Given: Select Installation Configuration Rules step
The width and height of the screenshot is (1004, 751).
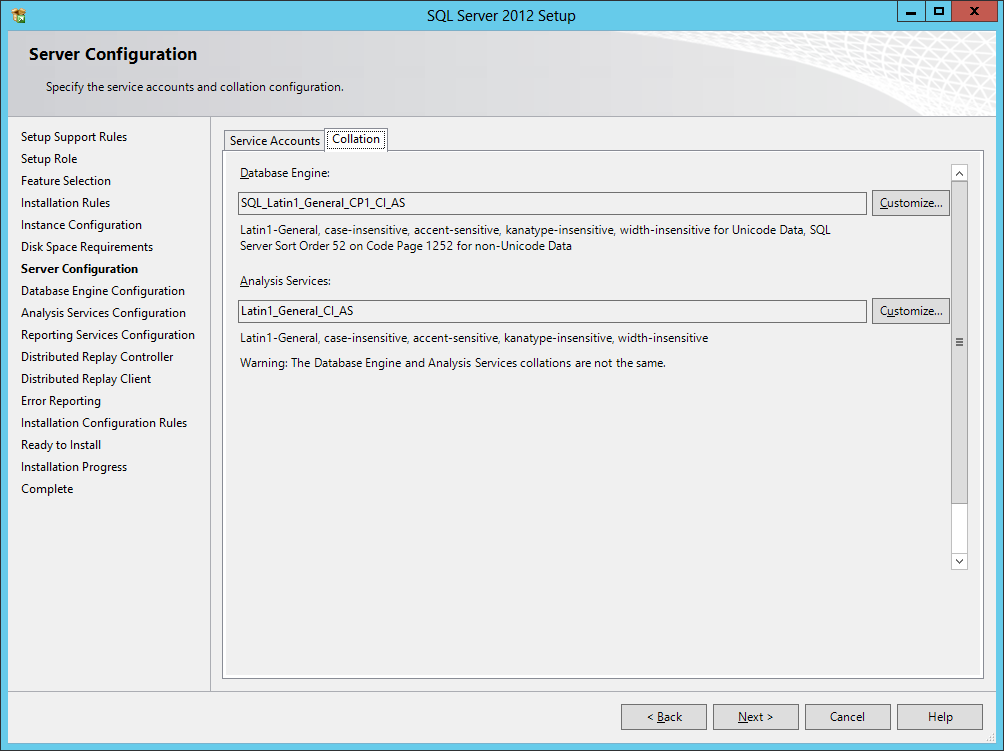Looking at the screenshot, I should point(104,423).
